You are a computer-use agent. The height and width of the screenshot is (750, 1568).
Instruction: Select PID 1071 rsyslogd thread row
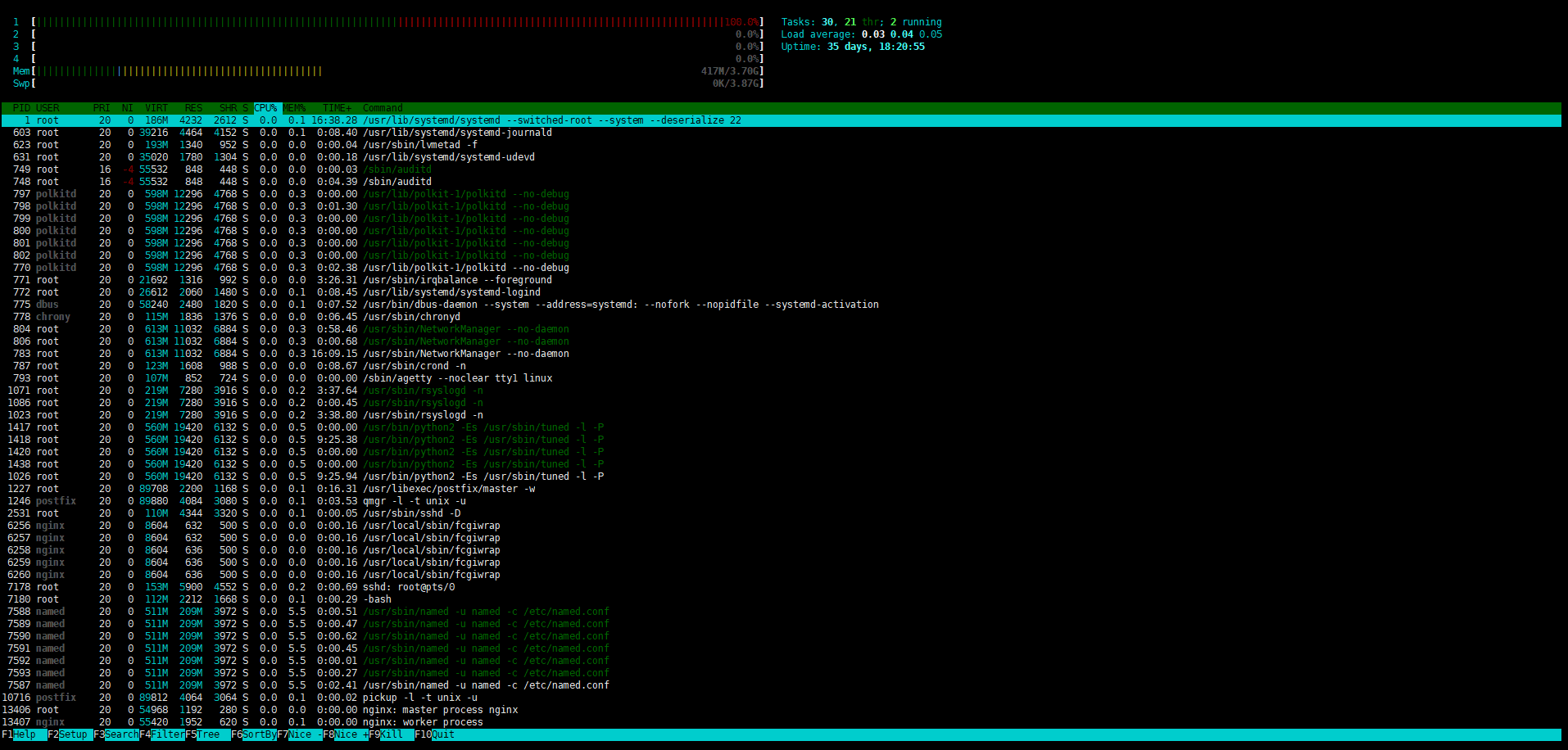coord(782,391)
